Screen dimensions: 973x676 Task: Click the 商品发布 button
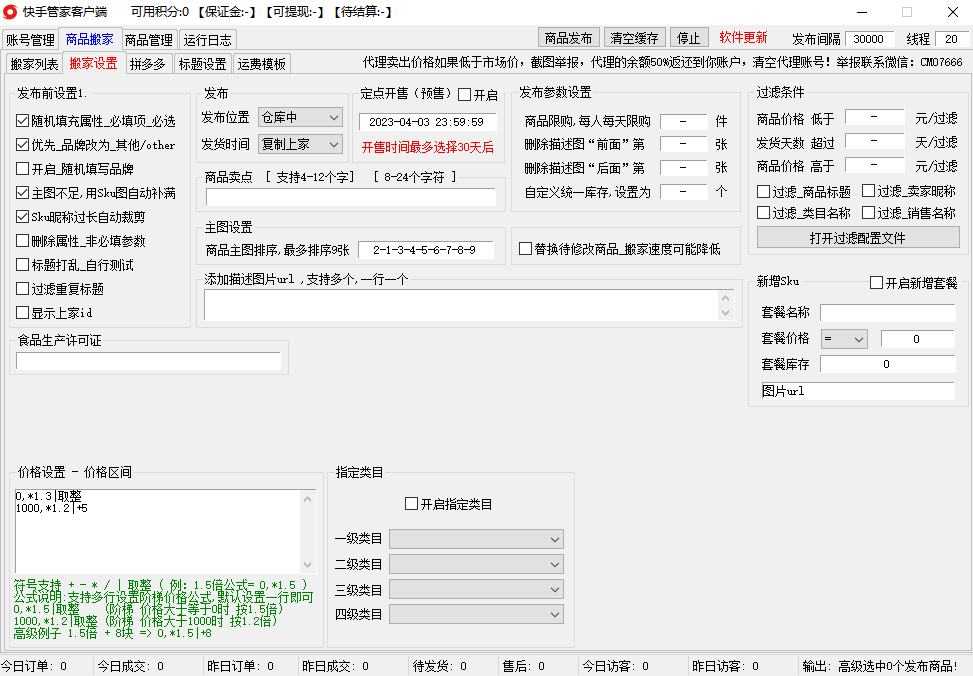pyautogui.click(x=569, y=39)
